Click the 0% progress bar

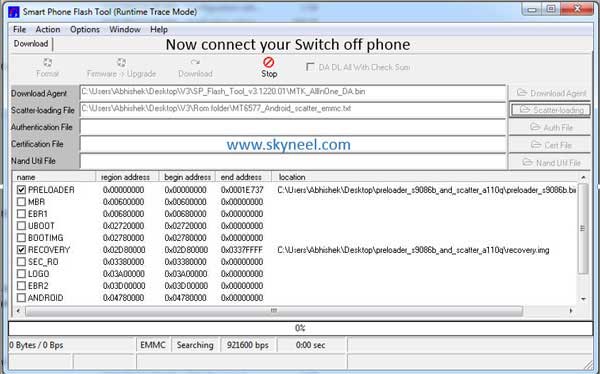pos(300,328)
